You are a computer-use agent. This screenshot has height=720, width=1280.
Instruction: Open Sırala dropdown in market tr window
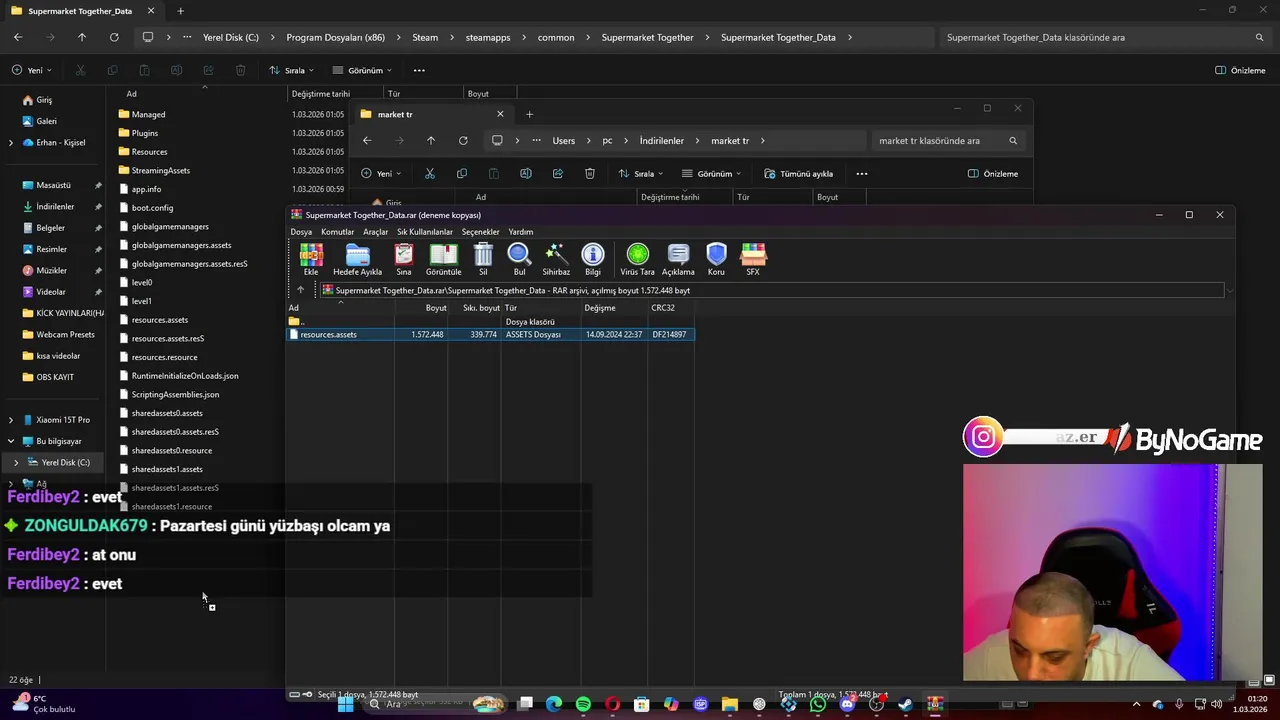pos(642,174)
